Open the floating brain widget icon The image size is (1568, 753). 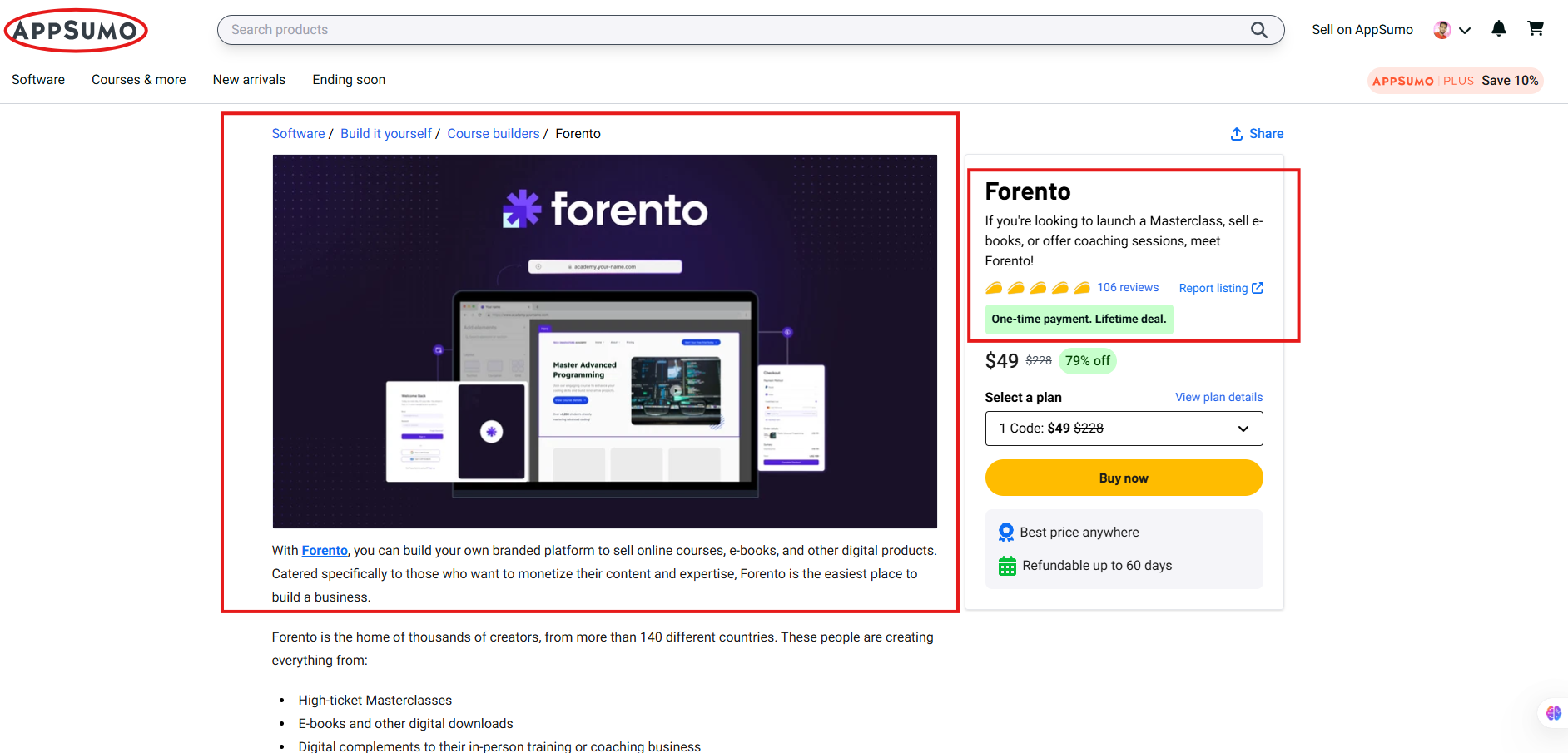click(1553, 713)
